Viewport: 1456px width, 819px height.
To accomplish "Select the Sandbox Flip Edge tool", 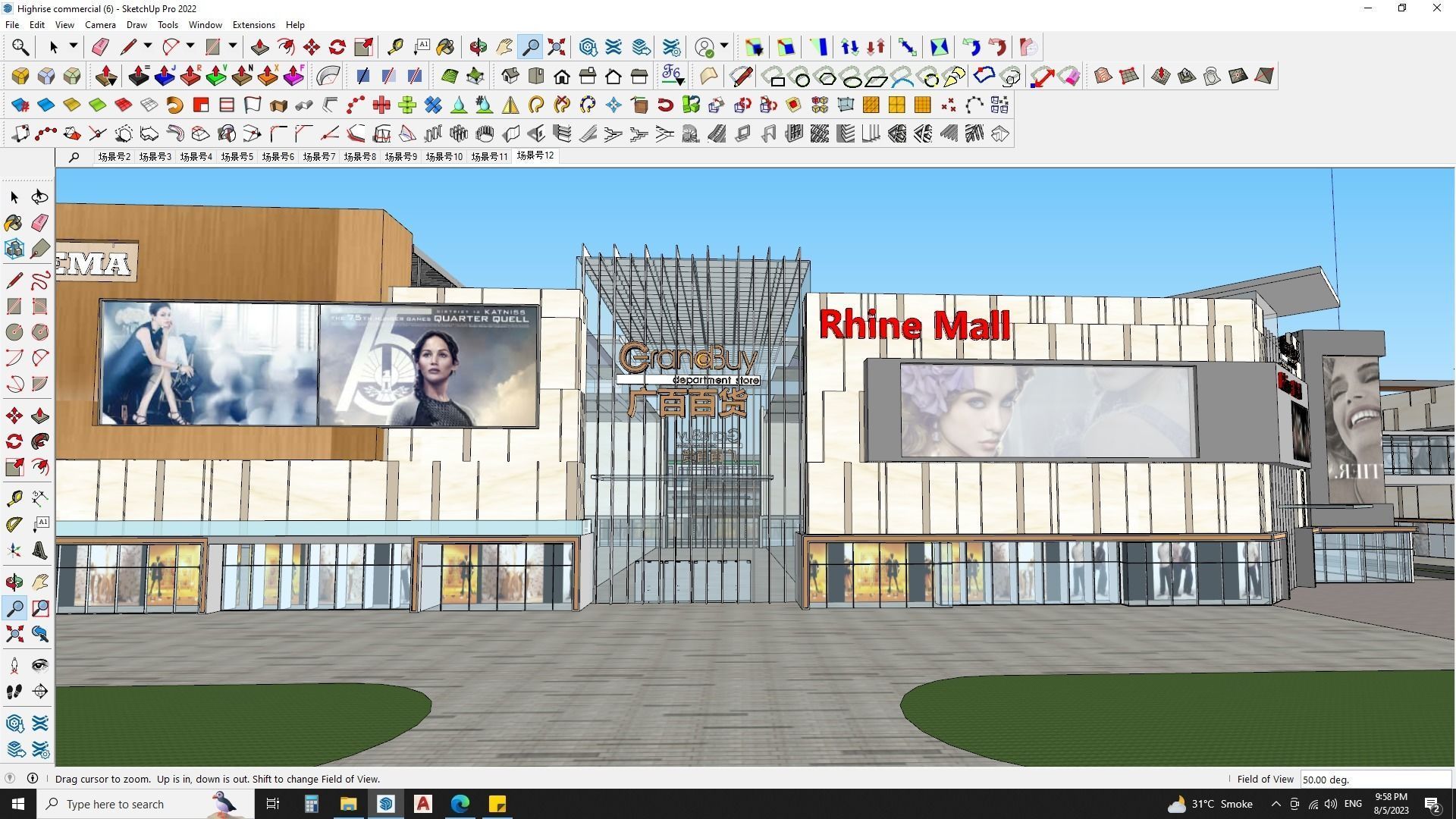I will (x=1264, y=76).
